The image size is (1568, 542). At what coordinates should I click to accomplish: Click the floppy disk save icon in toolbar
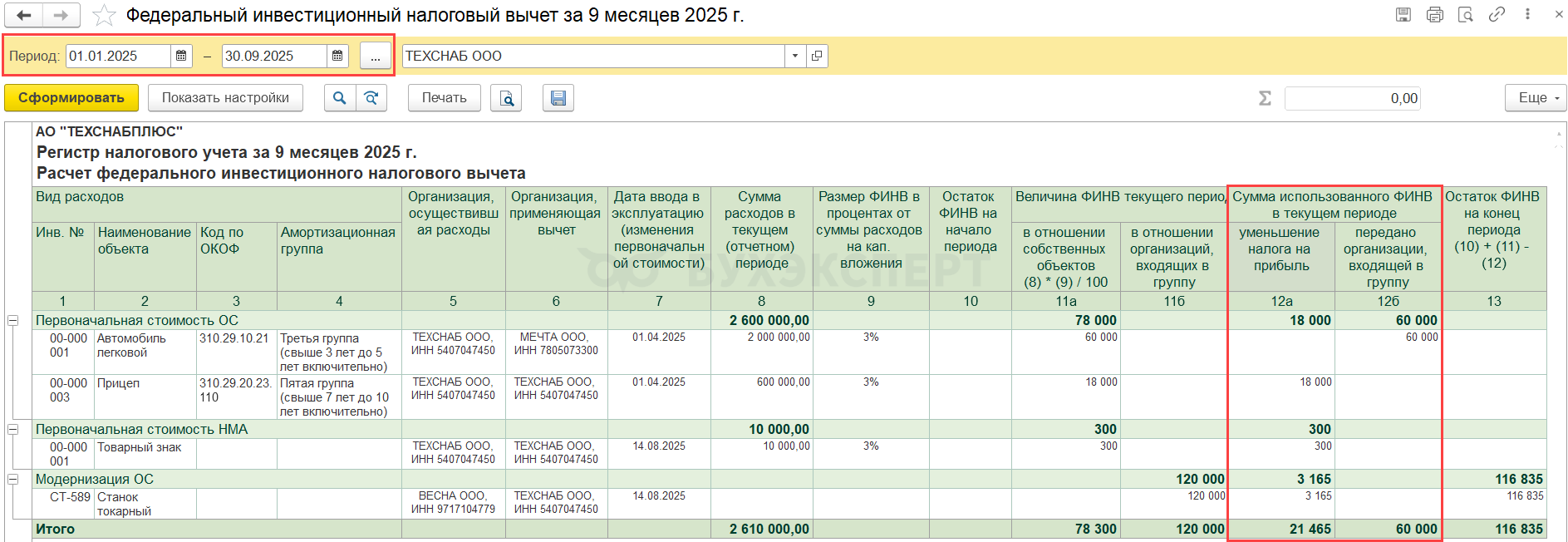pyautogui.click(x=558, y=98)
